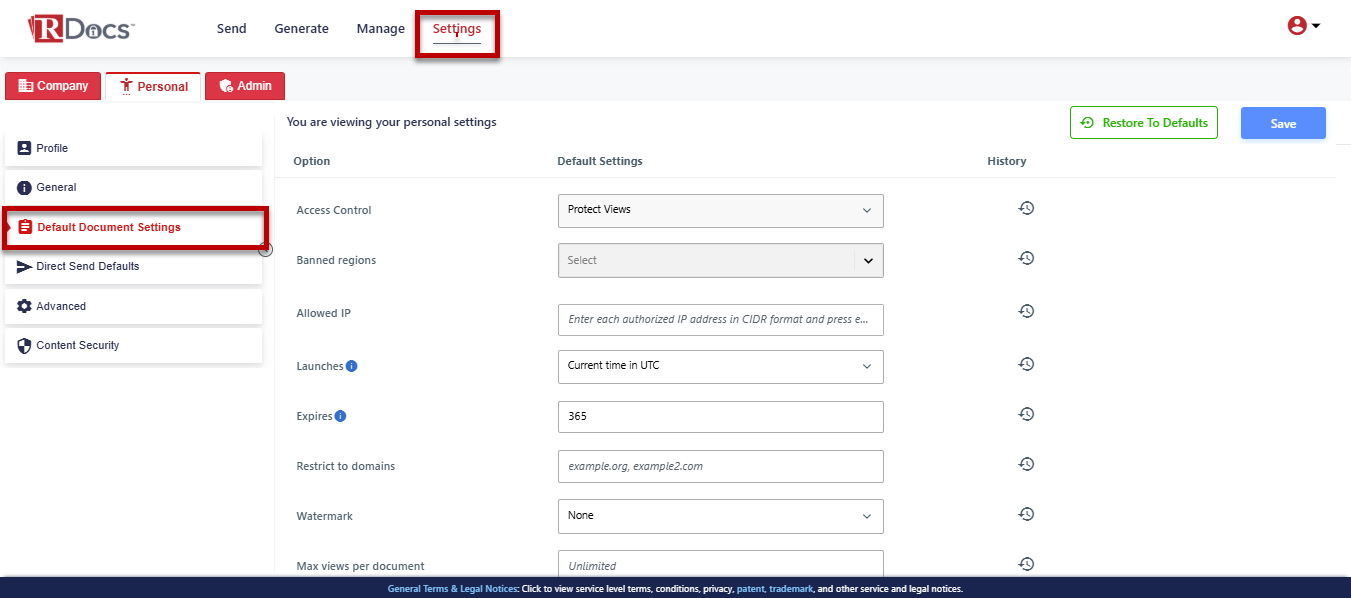Open the Watermark dropdown

[x=720, y=516]
